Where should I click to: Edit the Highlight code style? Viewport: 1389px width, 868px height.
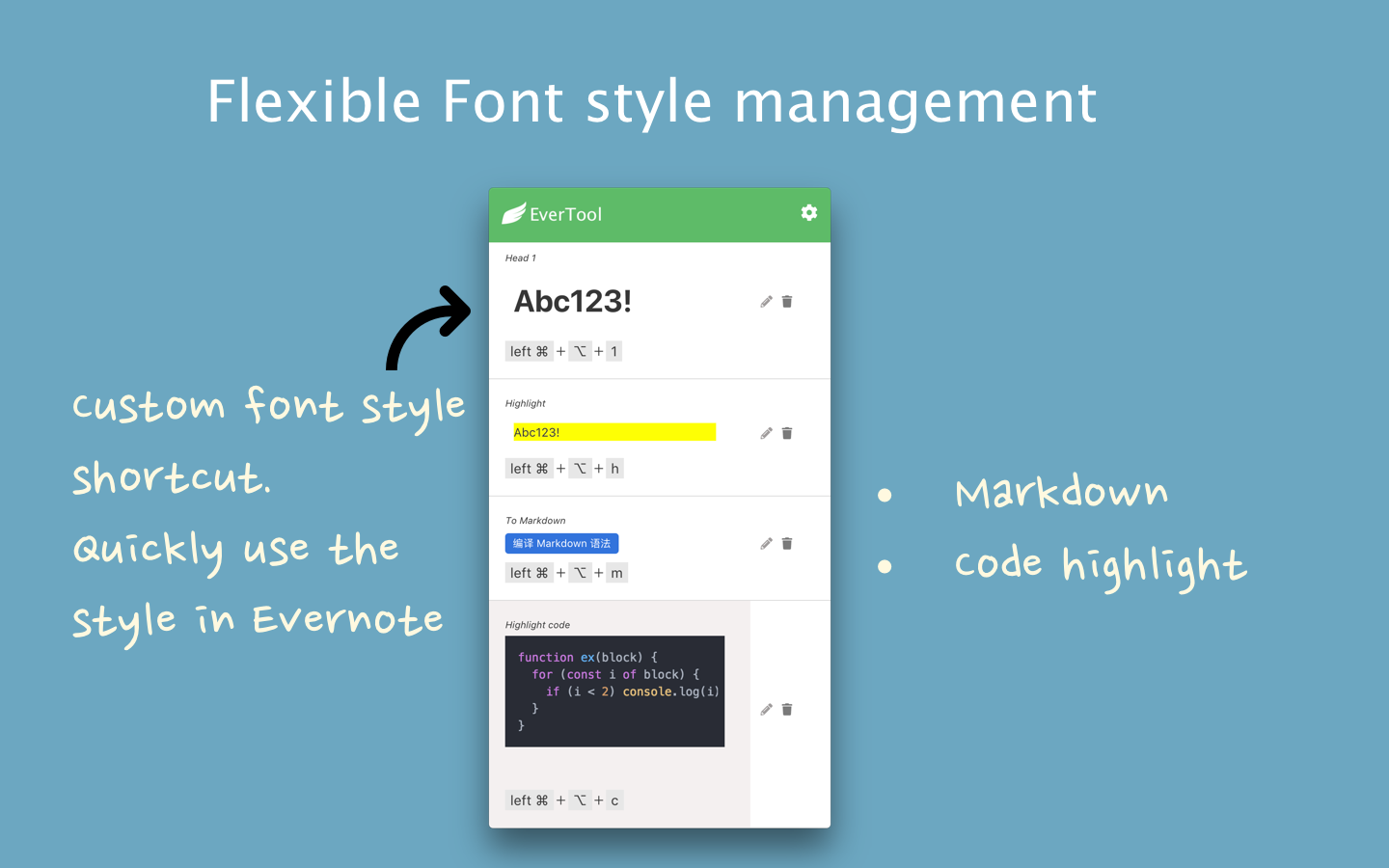[766, 710]
